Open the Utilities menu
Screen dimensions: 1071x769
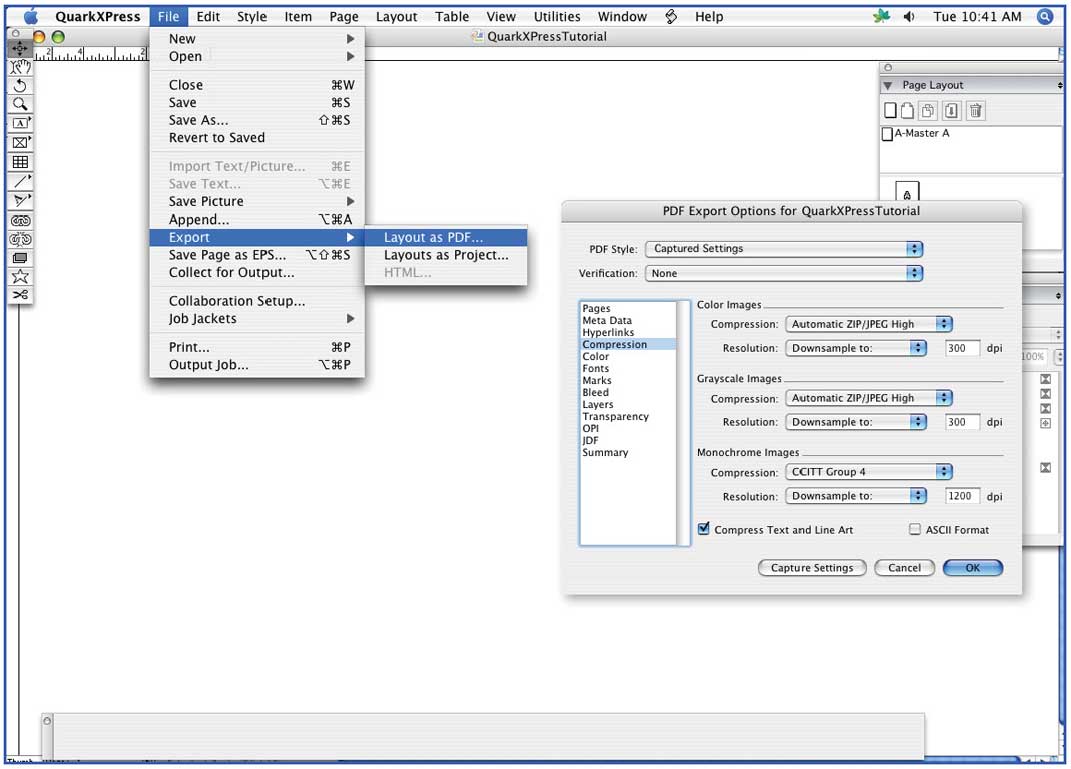pyautogui.click(x=557, y=16)
